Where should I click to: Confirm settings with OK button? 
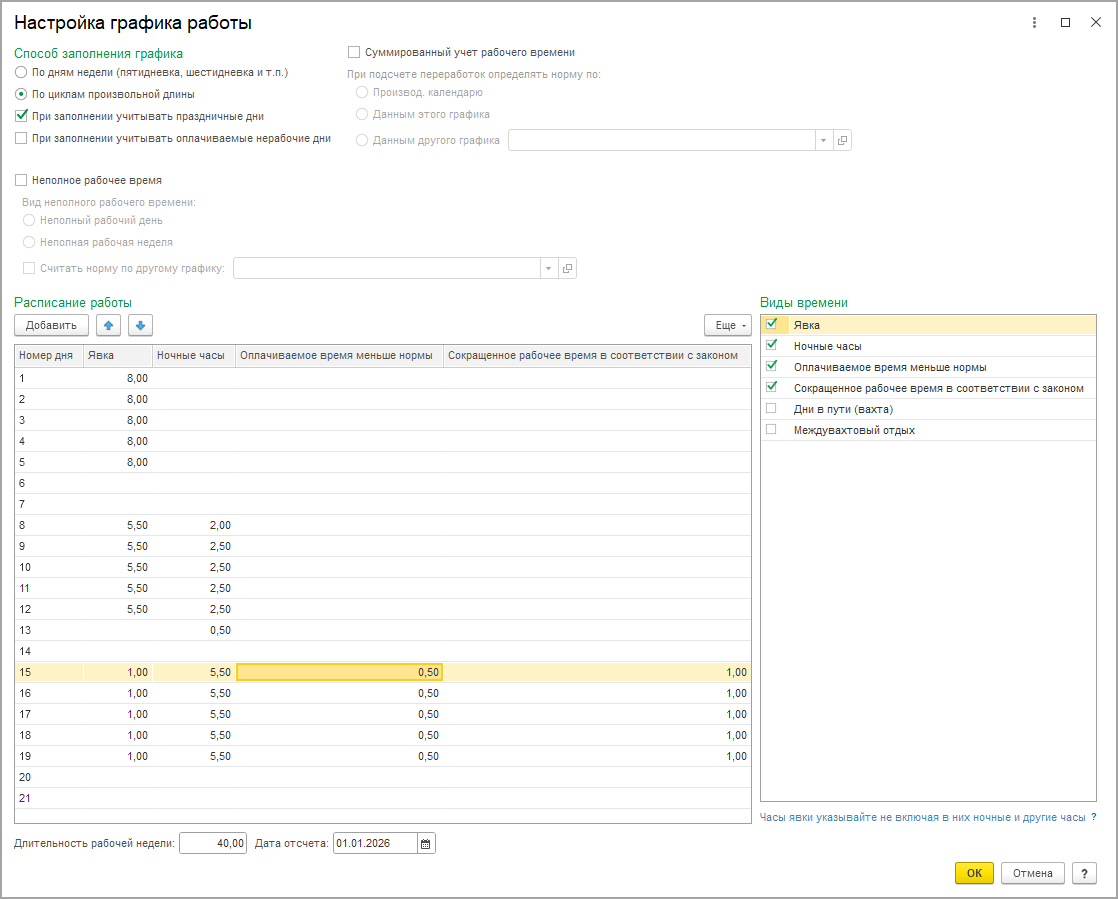(x=974, y=873)
